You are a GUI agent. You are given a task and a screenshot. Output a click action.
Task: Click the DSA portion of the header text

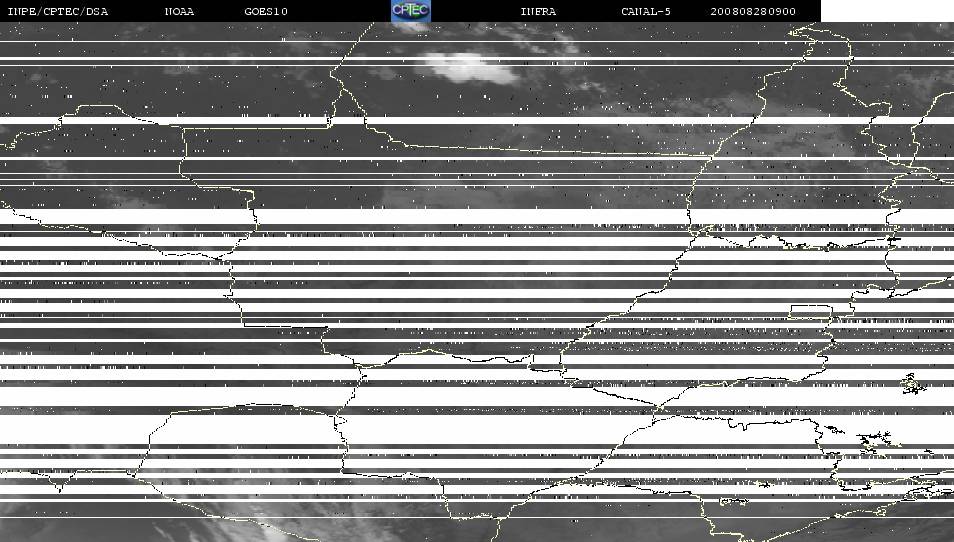coord(96,11)
